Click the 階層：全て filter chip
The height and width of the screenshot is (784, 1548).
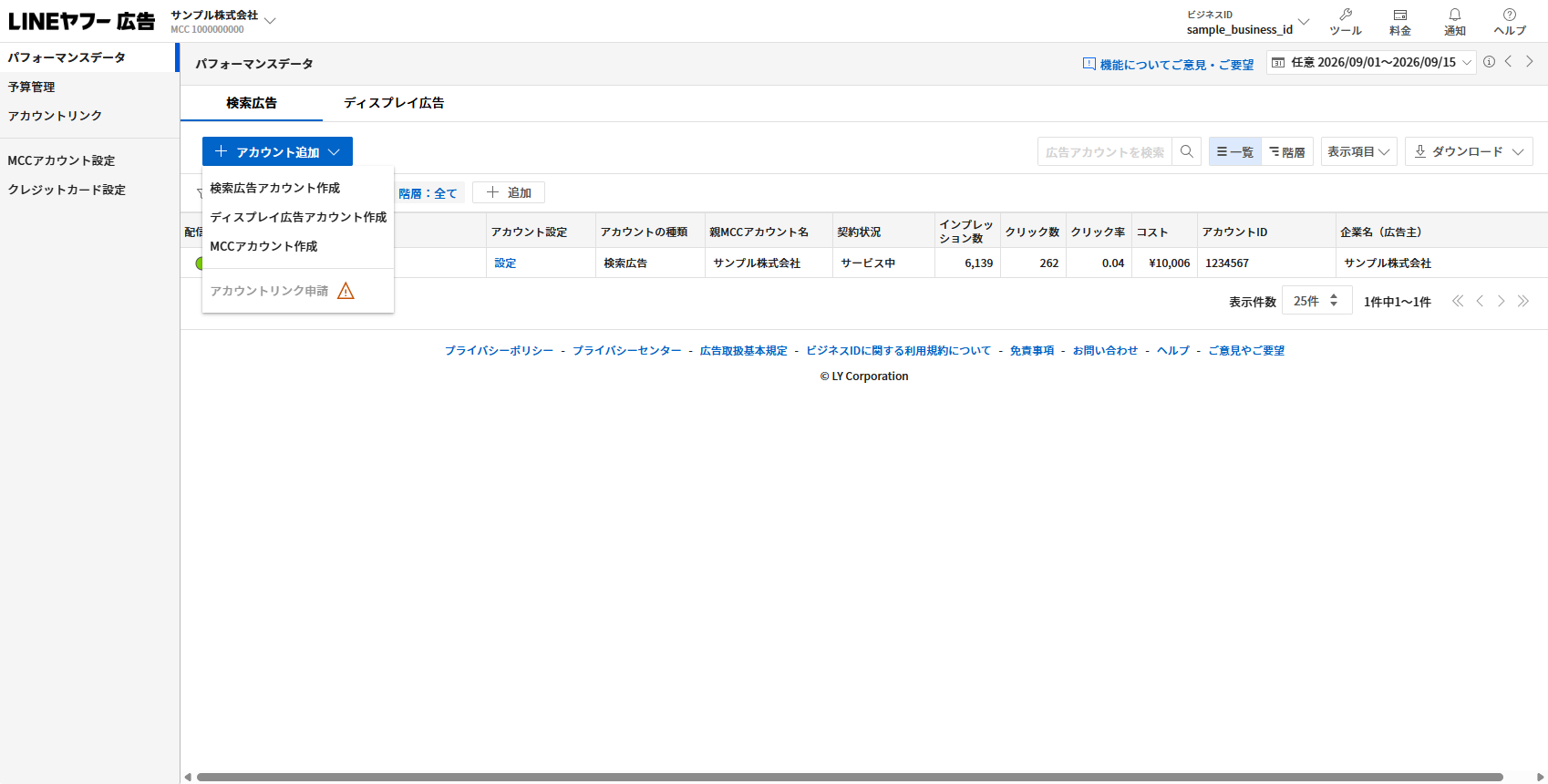click(x=428, y=193)
